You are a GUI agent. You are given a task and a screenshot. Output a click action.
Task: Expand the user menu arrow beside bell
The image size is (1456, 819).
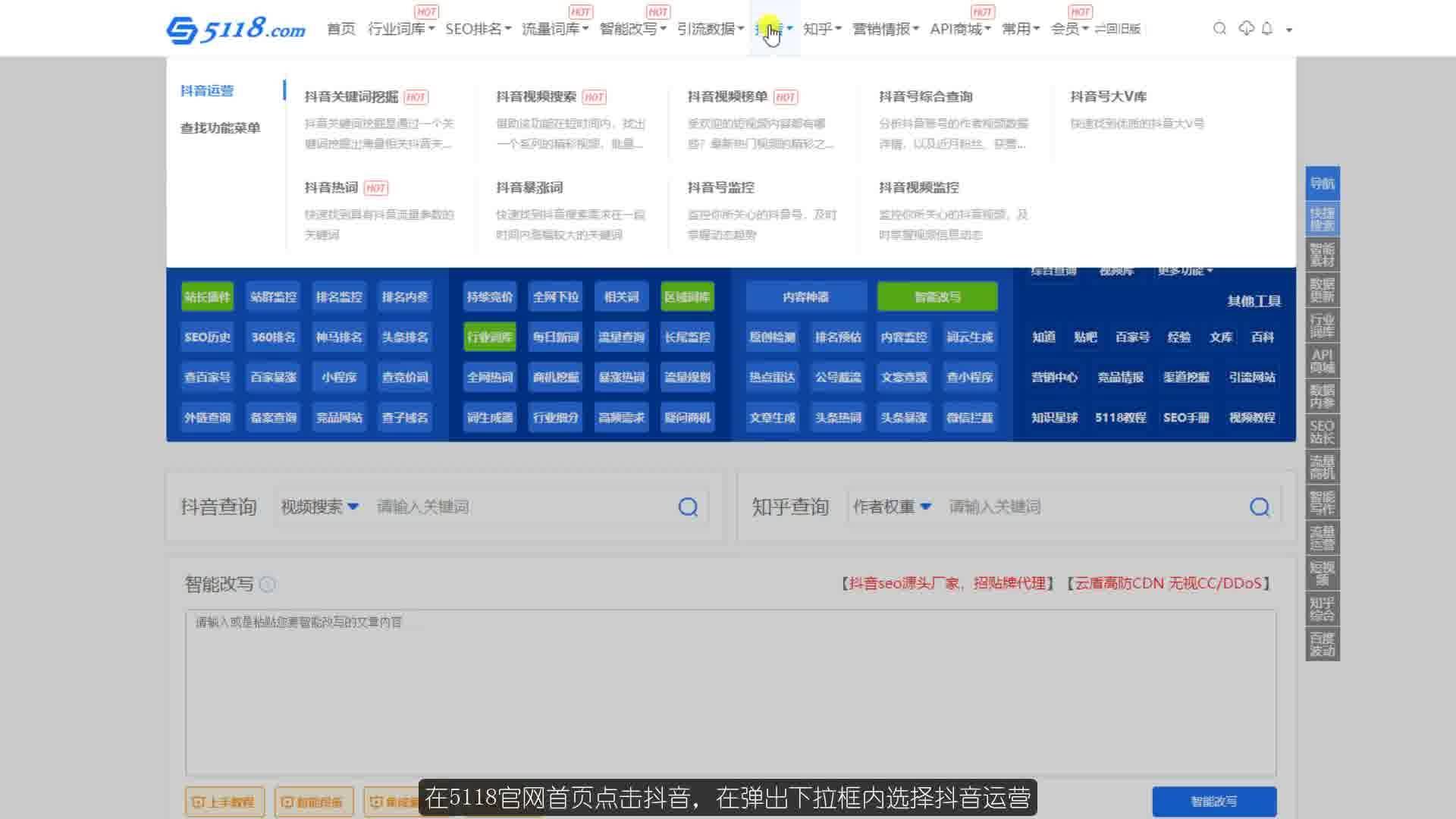pos(1288,30)
